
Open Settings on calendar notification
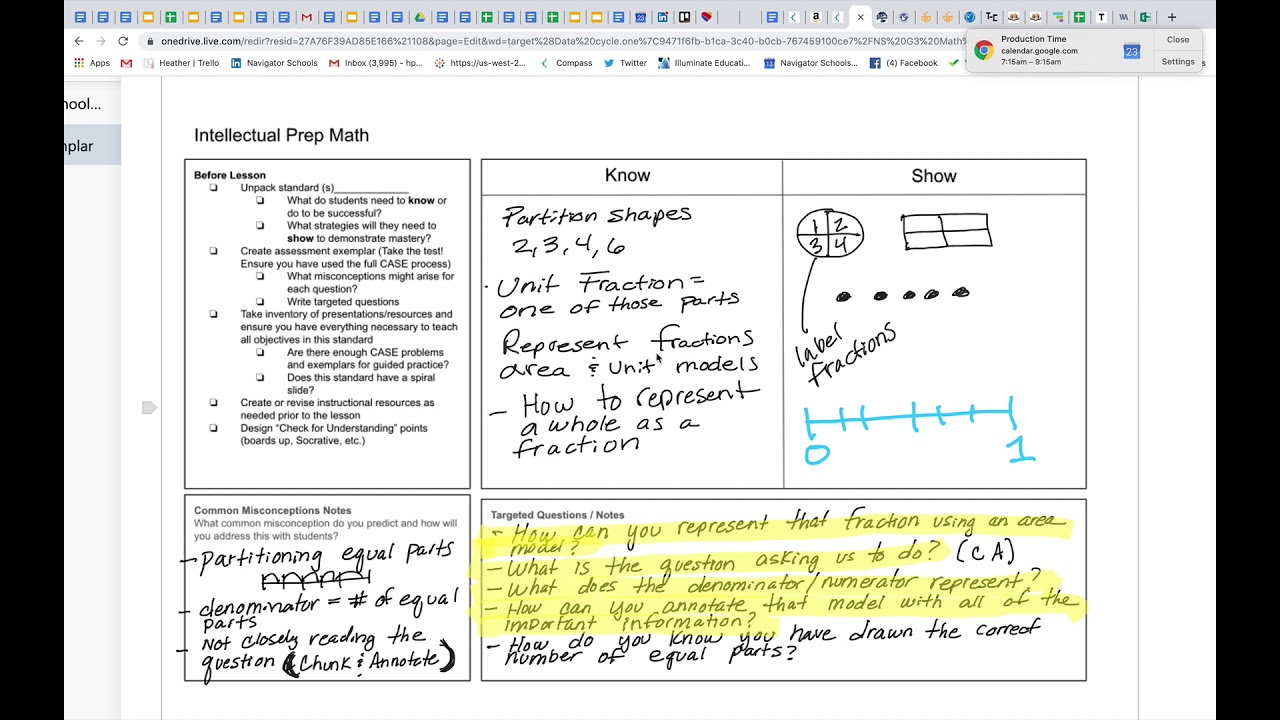point(1178,62)
